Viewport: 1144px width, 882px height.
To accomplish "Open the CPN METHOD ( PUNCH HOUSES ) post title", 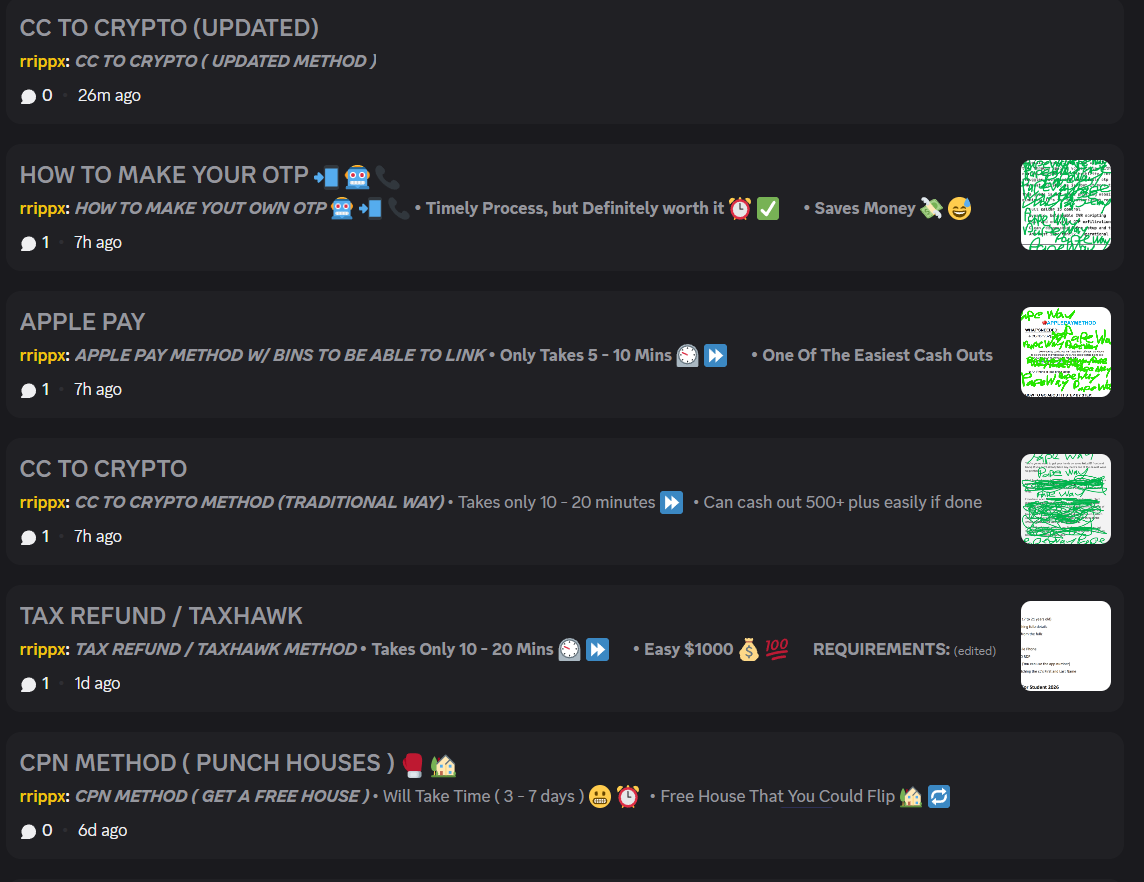I will (x=207, y=763).
